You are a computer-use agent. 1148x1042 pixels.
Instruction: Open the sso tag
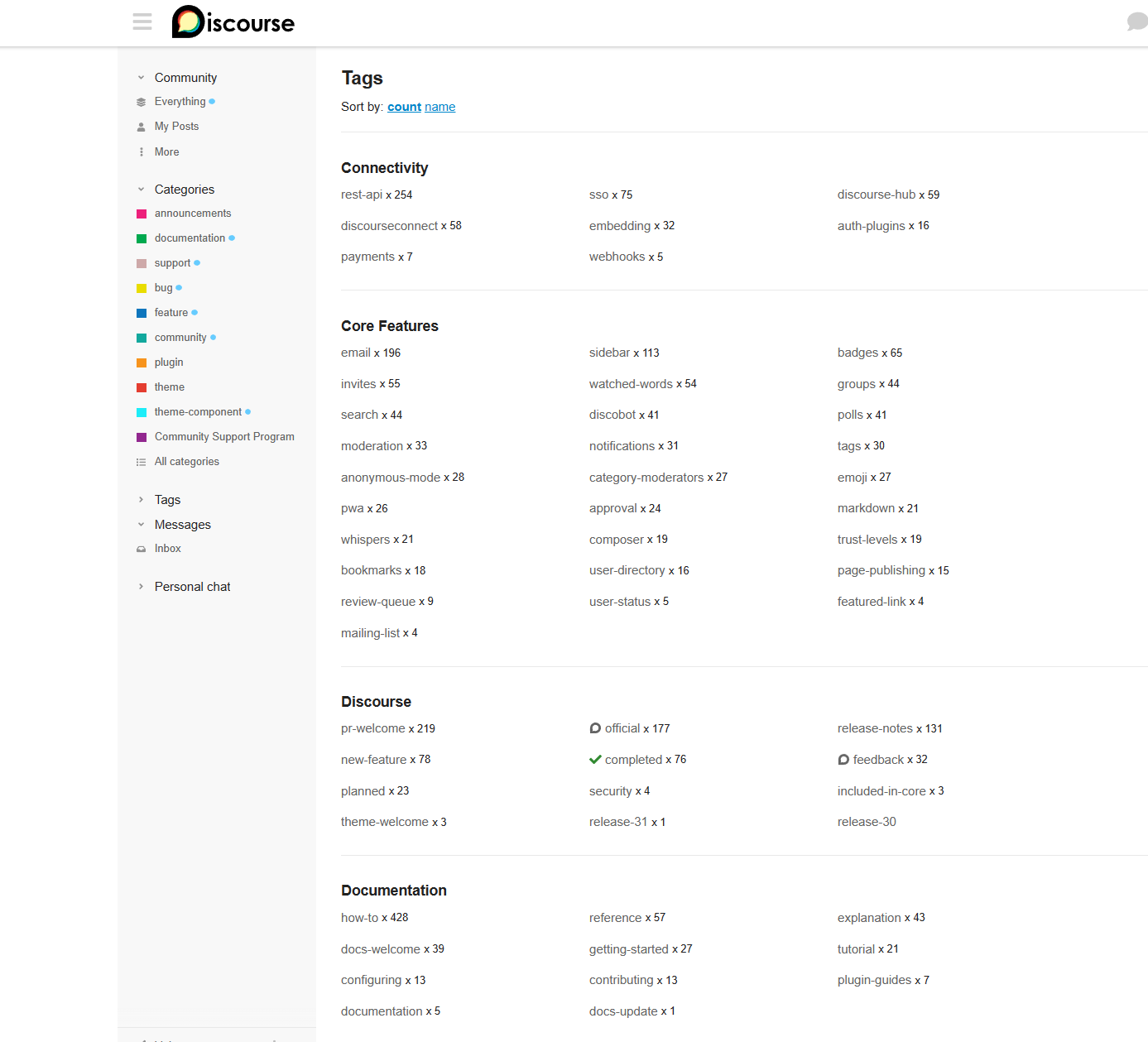[598, 194]
